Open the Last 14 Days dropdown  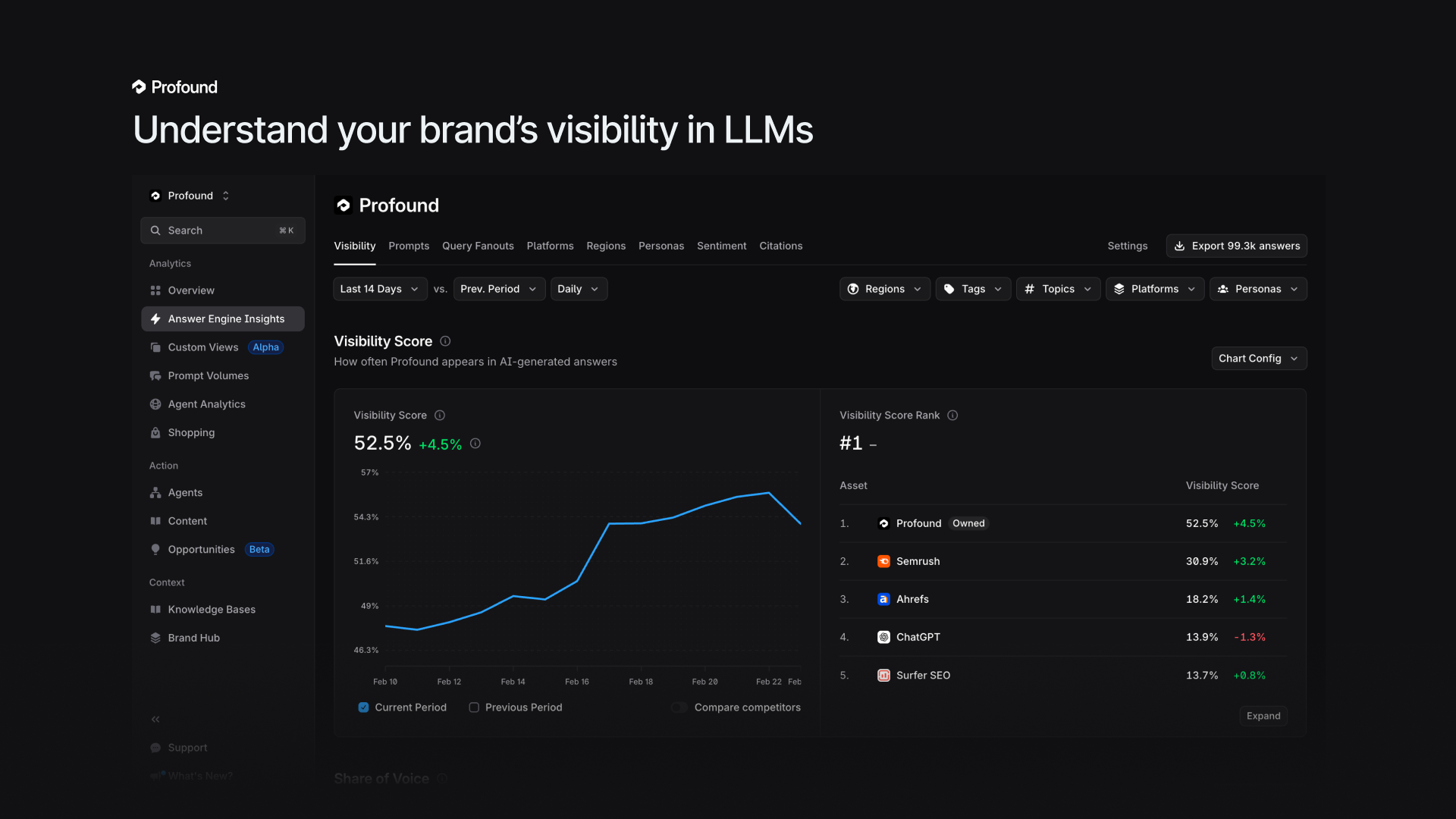[x=379, y=289]
